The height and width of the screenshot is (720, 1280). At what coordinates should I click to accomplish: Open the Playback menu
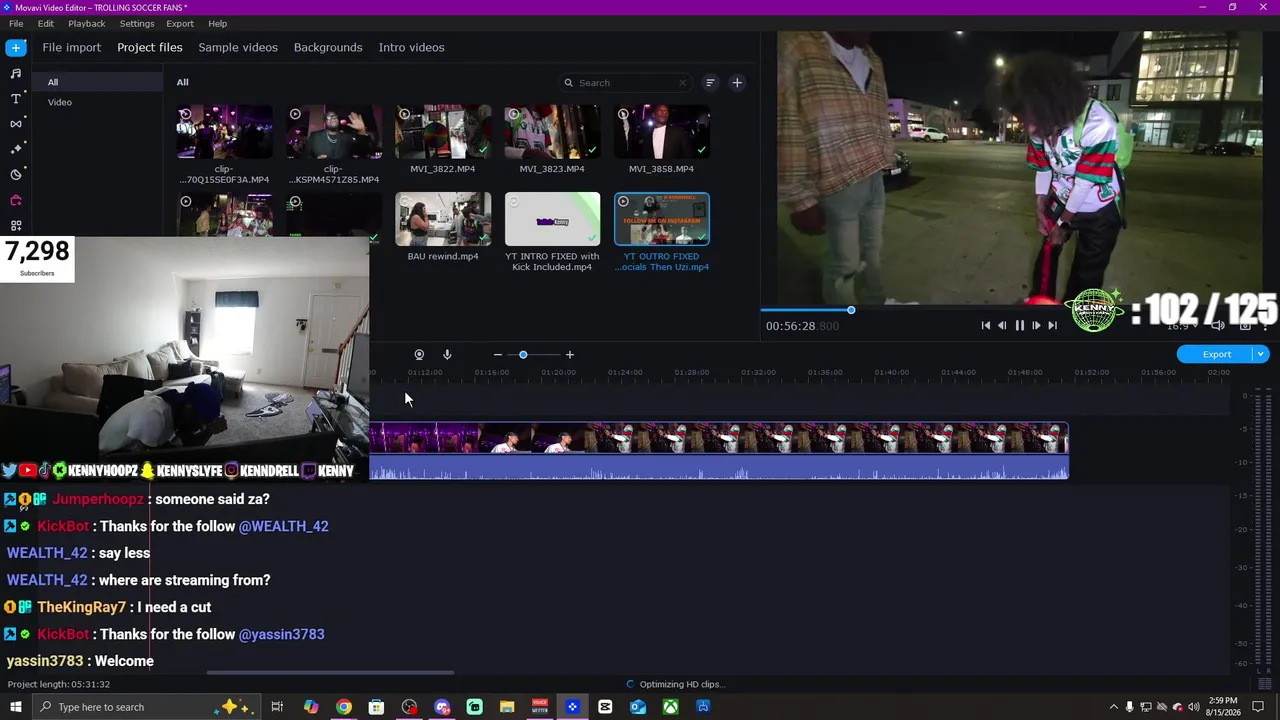coord(87,23)
